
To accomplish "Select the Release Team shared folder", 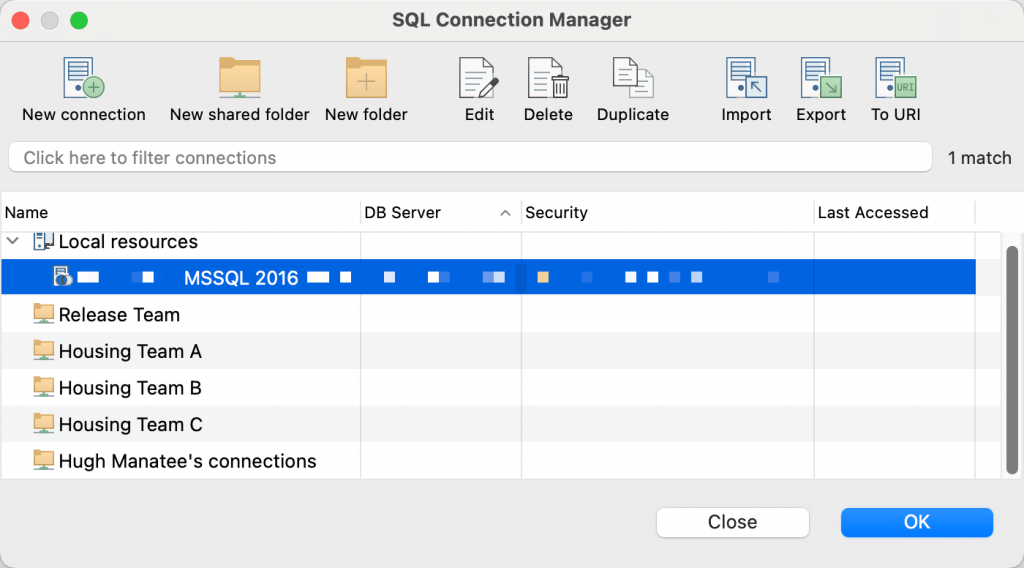I will click(x=119, y=315).
